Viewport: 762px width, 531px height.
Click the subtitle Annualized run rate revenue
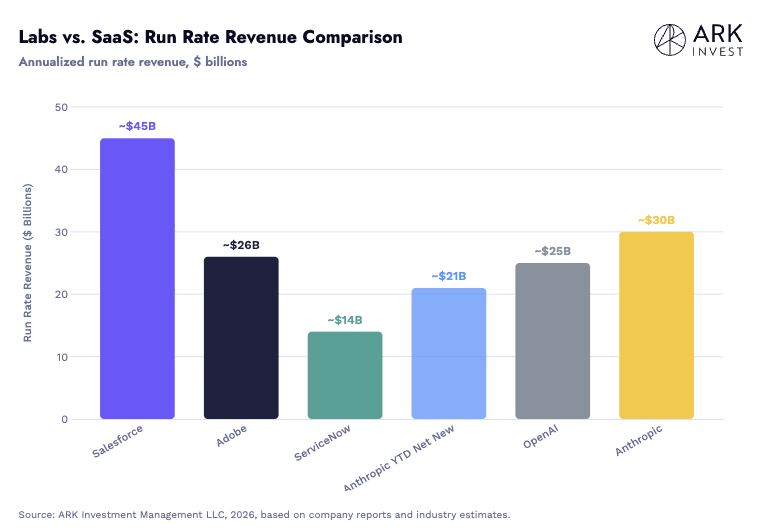(x=133, y=62)
